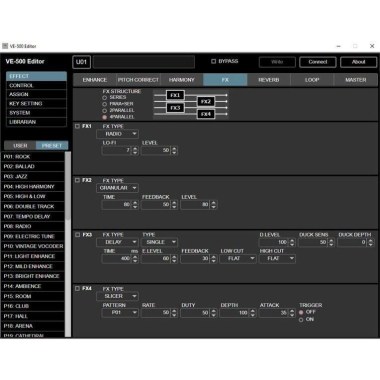The width and height of the screenshot is (380, 380).
Task: Click the About button
Action: pyautogui.click(x=358, y=62)
